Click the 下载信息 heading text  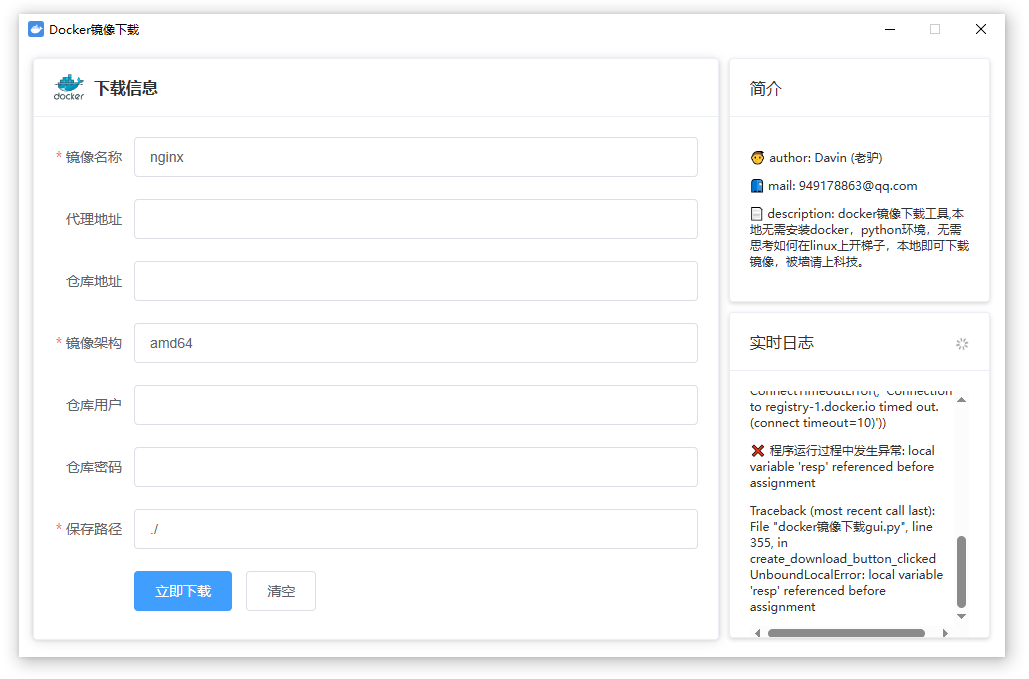(x=126, y=88)
